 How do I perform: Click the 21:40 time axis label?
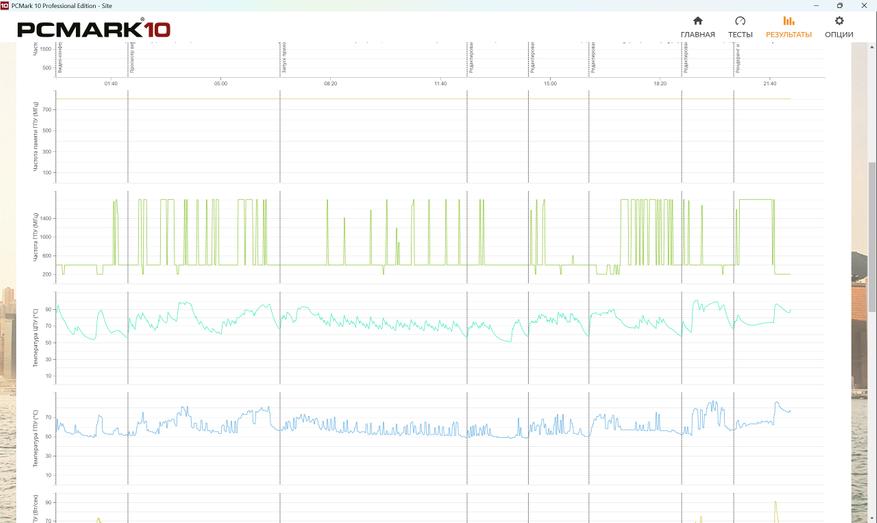coord(770,83)
